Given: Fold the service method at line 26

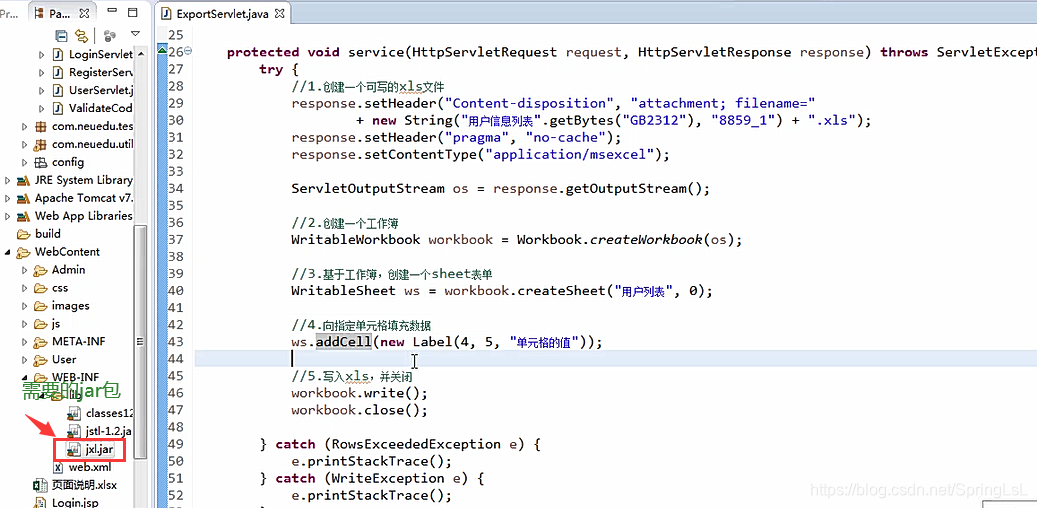Looking at the screenshot, I should click(189, 51).
